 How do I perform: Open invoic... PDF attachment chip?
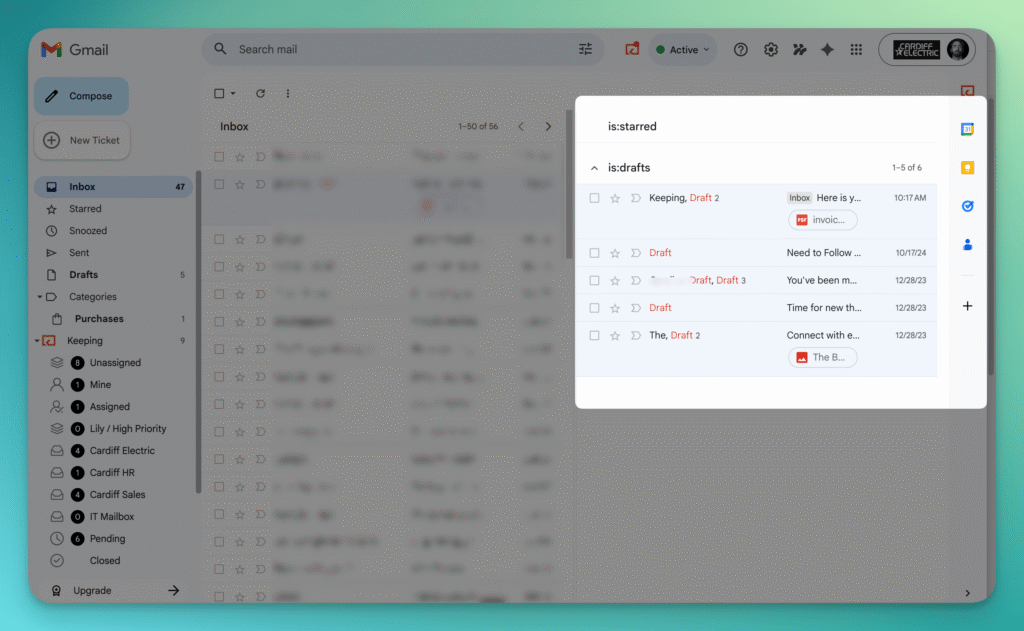click(822, 220)
